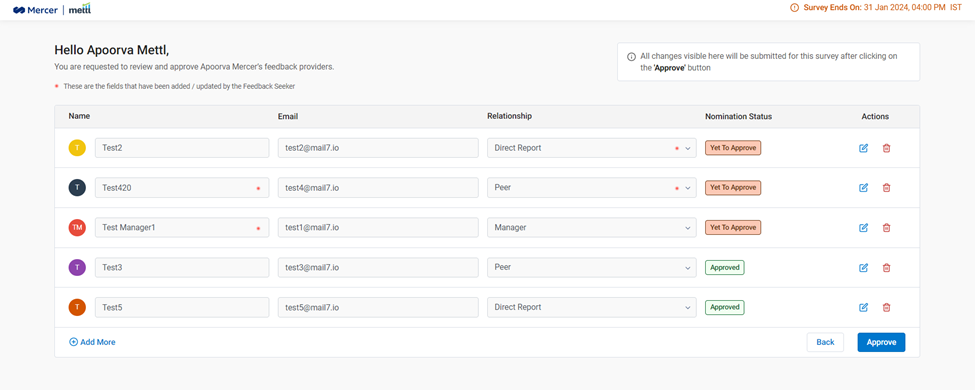Click the Mercer Mettl logo

coord(52,9)
